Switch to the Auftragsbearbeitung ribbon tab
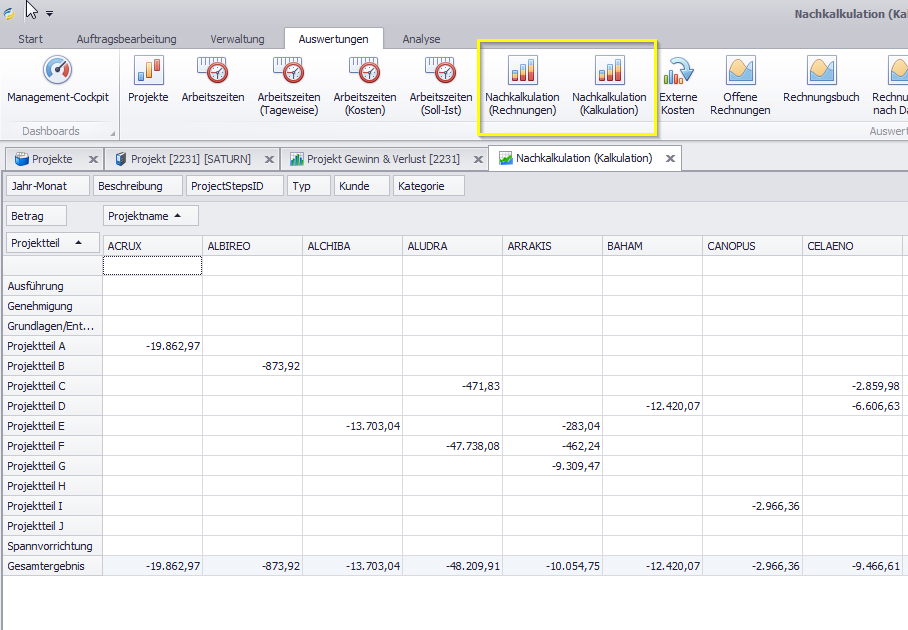 126,39
